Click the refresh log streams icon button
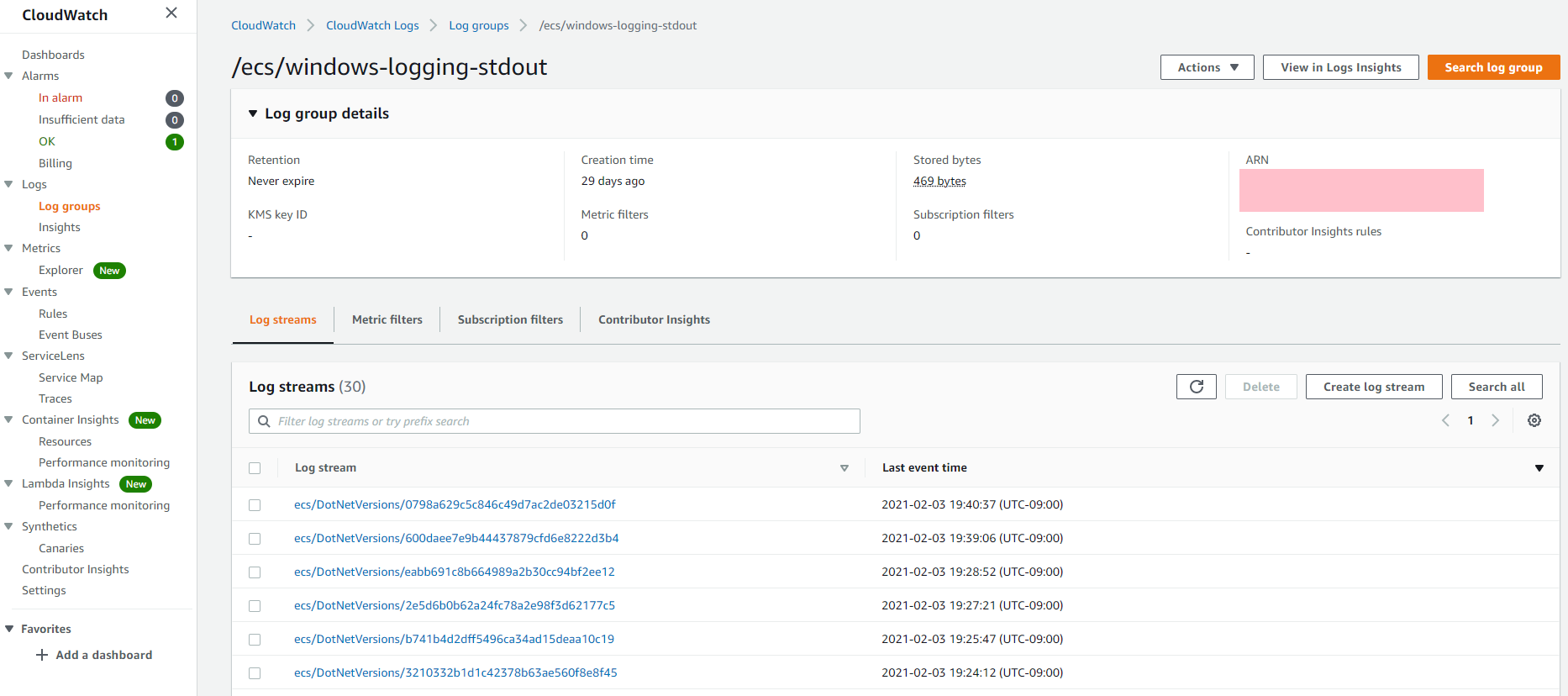The height and width of the screenshot is (696, 1568). 1197,387
